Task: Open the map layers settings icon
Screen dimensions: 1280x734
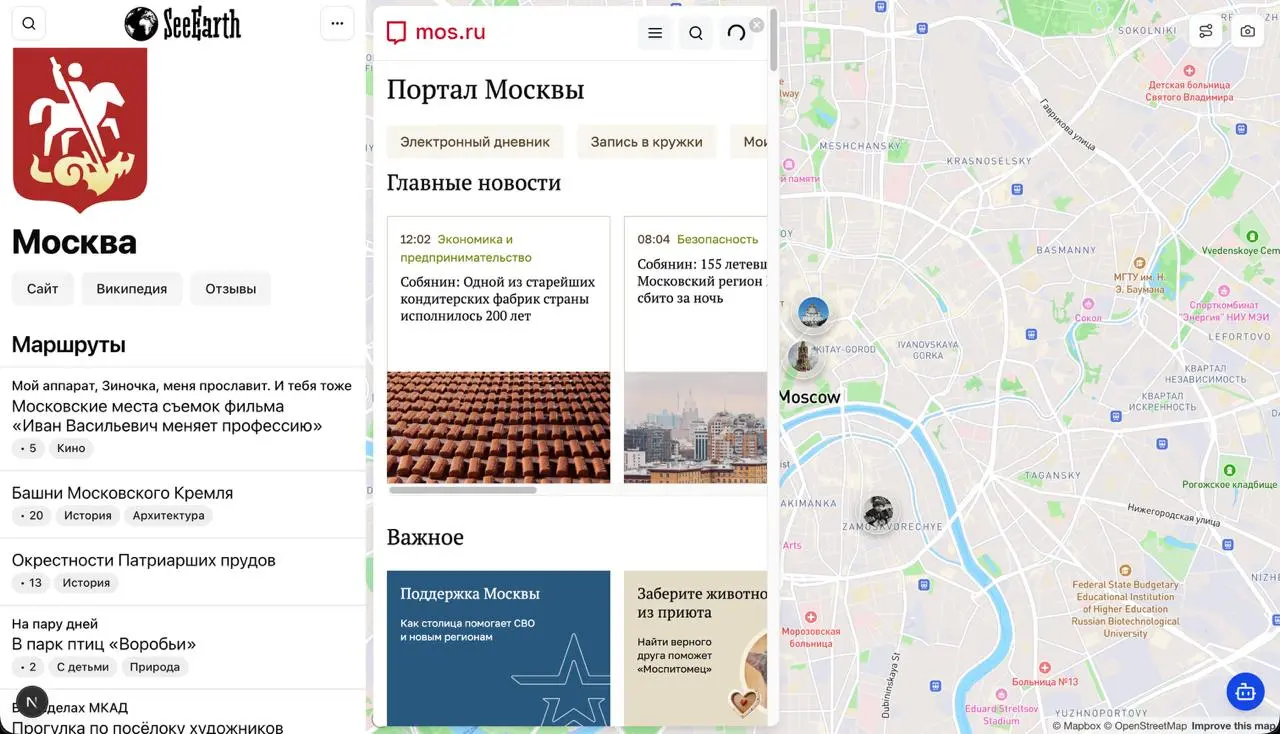Action: point(1206,31)
